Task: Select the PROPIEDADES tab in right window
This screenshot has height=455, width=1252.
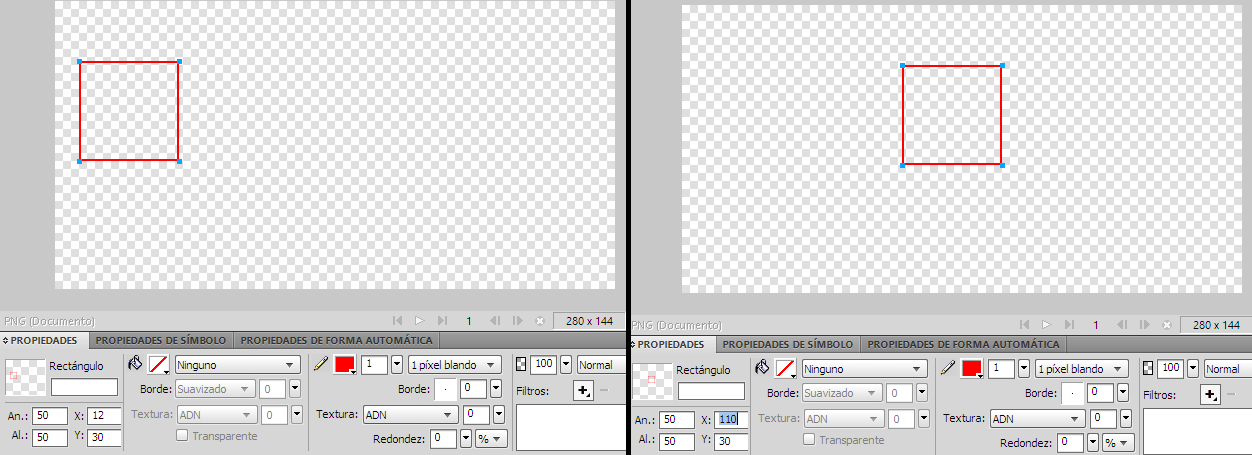Action: click(x=671, y=344)
